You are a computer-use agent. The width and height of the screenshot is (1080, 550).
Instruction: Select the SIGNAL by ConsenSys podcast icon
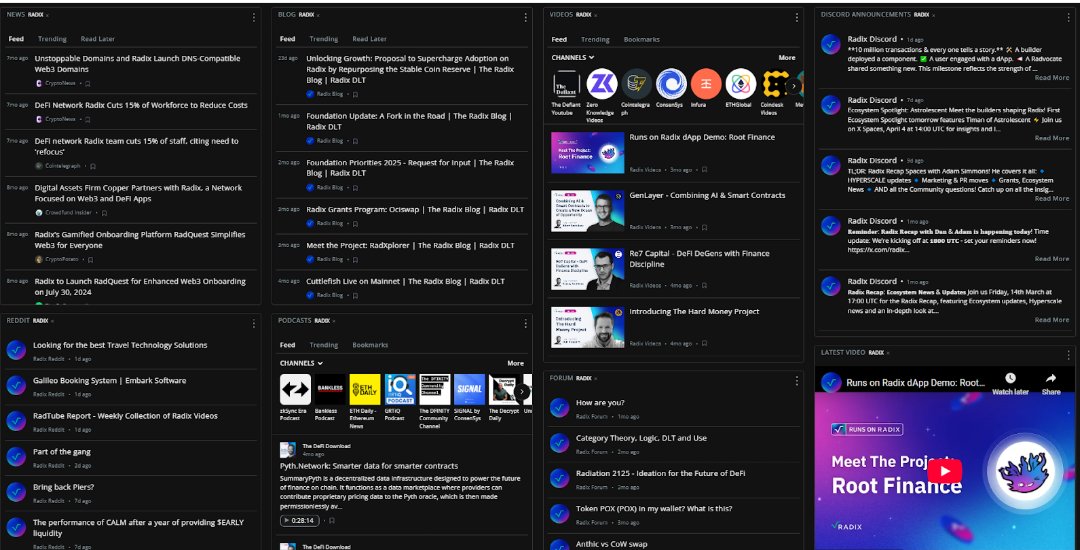469,390
